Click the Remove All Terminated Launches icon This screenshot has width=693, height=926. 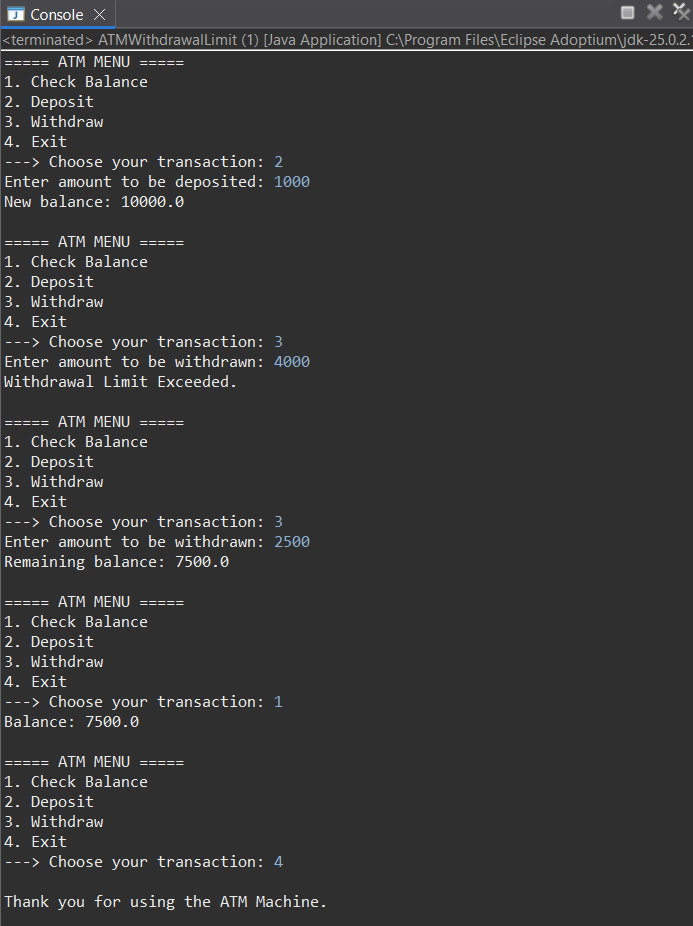(x=680, y=12)
